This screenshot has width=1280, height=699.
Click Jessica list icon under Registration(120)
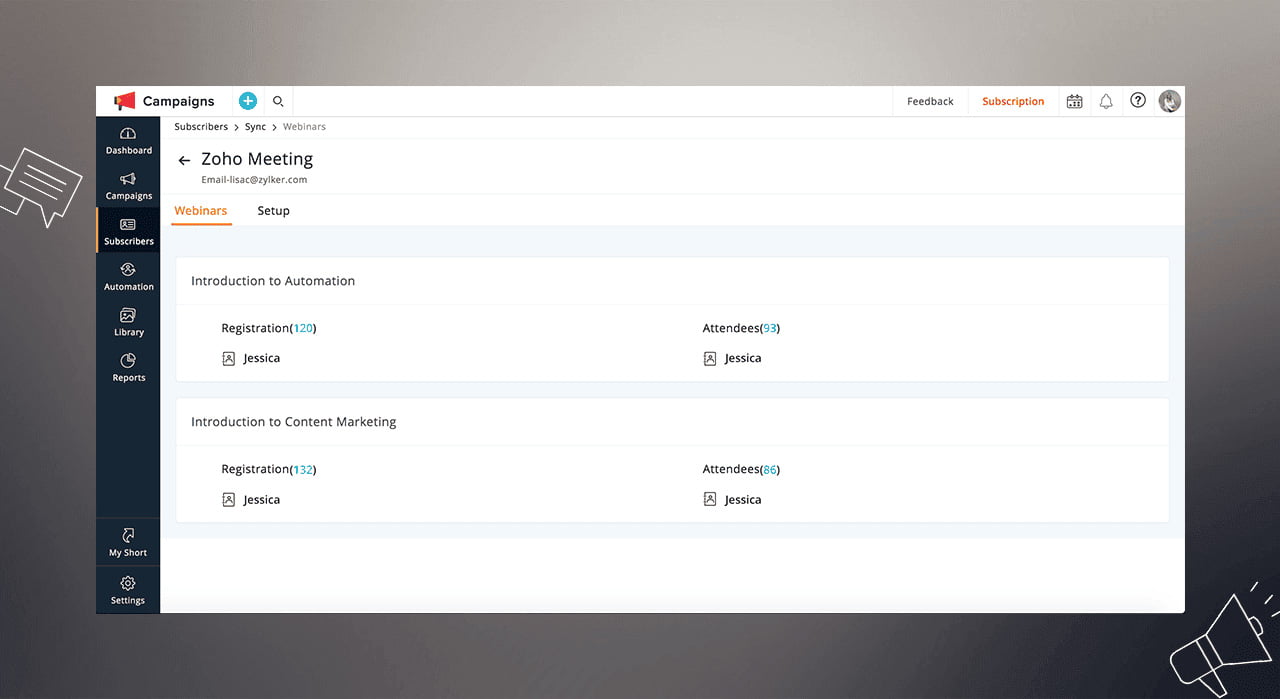coord(228,358)
